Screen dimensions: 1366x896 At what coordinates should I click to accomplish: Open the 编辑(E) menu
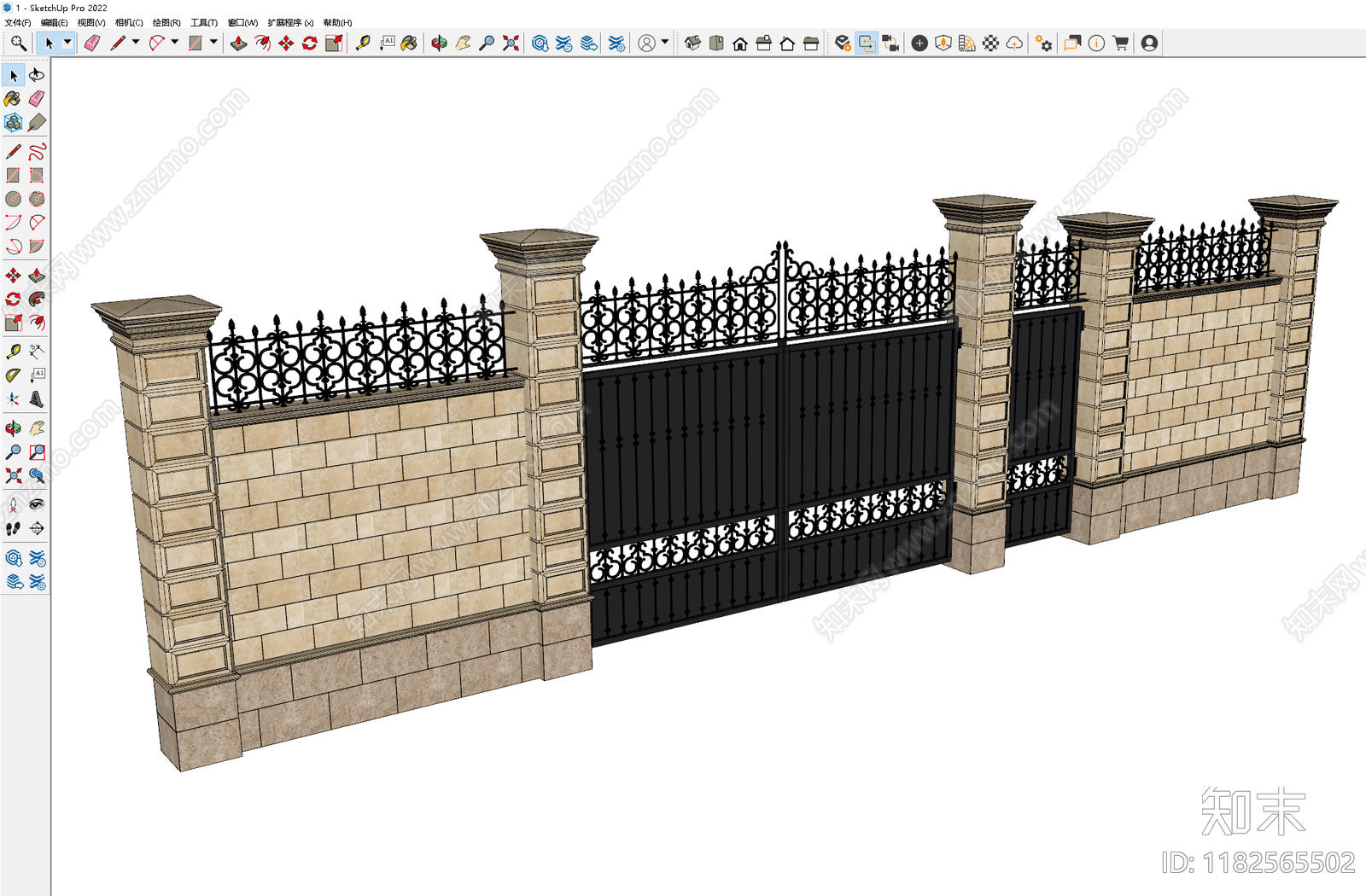tap(55, 23)
